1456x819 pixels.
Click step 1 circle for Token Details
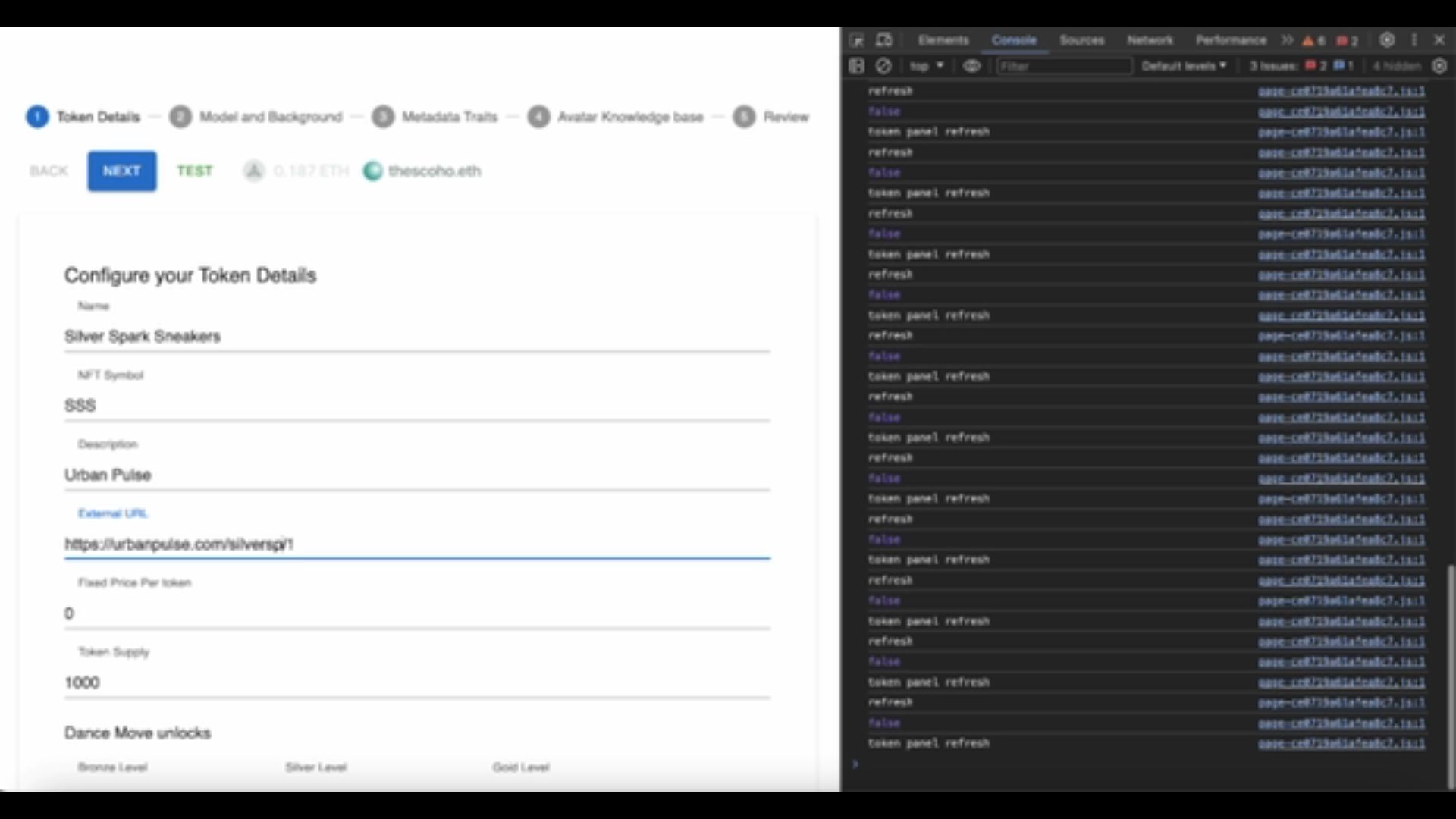(37, 117)
